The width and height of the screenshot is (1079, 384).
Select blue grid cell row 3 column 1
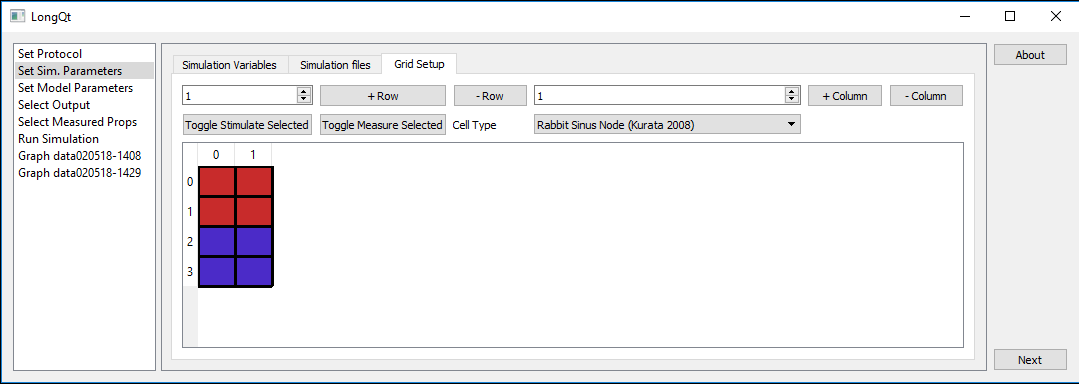254,272
